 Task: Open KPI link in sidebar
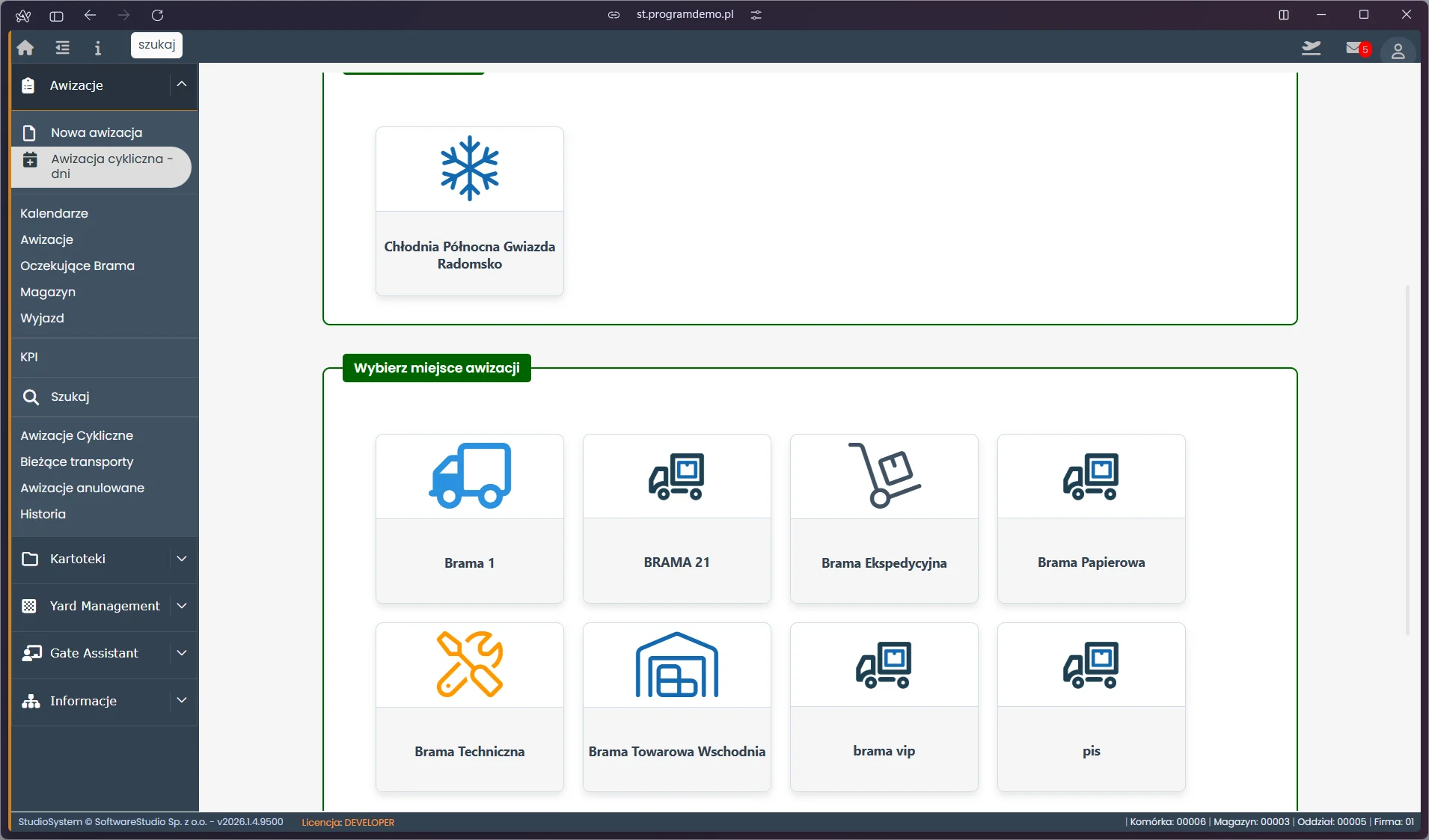29,357
